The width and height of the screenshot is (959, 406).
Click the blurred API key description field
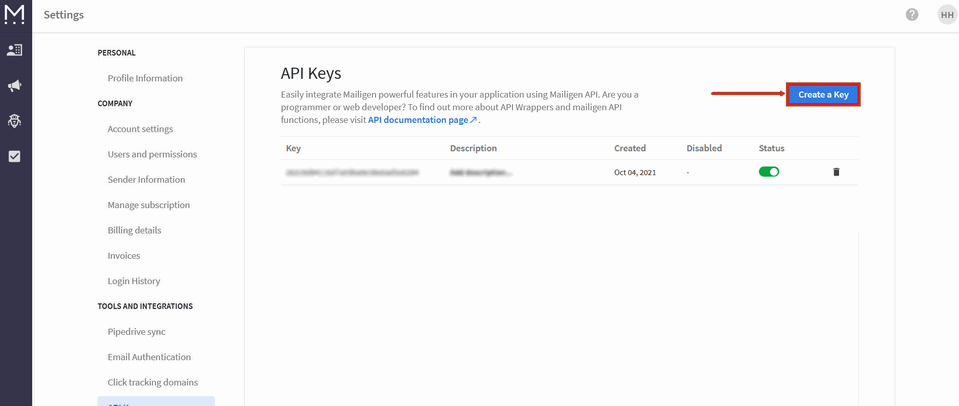(481, 172)
